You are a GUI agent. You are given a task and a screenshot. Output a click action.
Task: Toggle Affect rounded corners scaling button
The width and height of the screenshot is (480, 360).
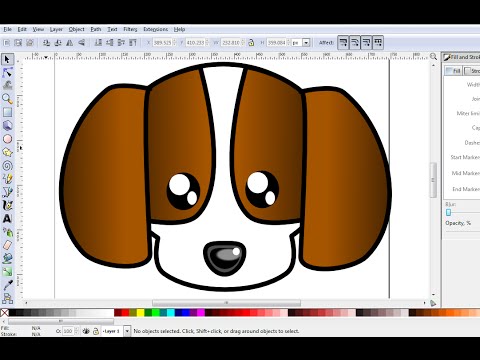point(355,43)
